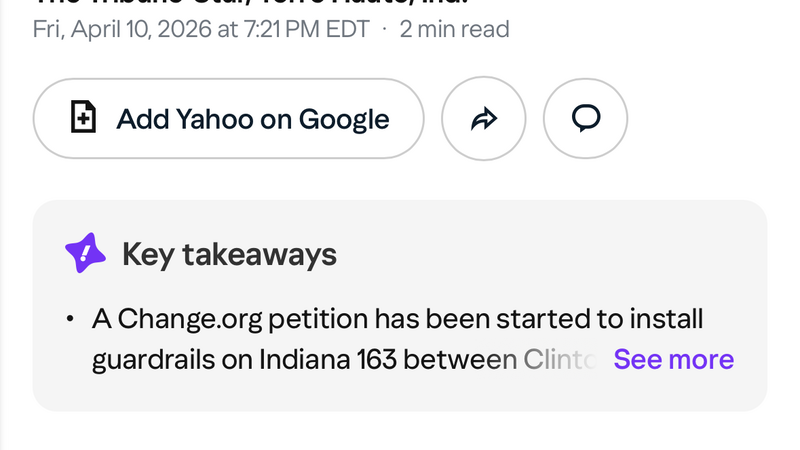
Task: Click the Key takeaways heading
Action: tap(229, 255)
